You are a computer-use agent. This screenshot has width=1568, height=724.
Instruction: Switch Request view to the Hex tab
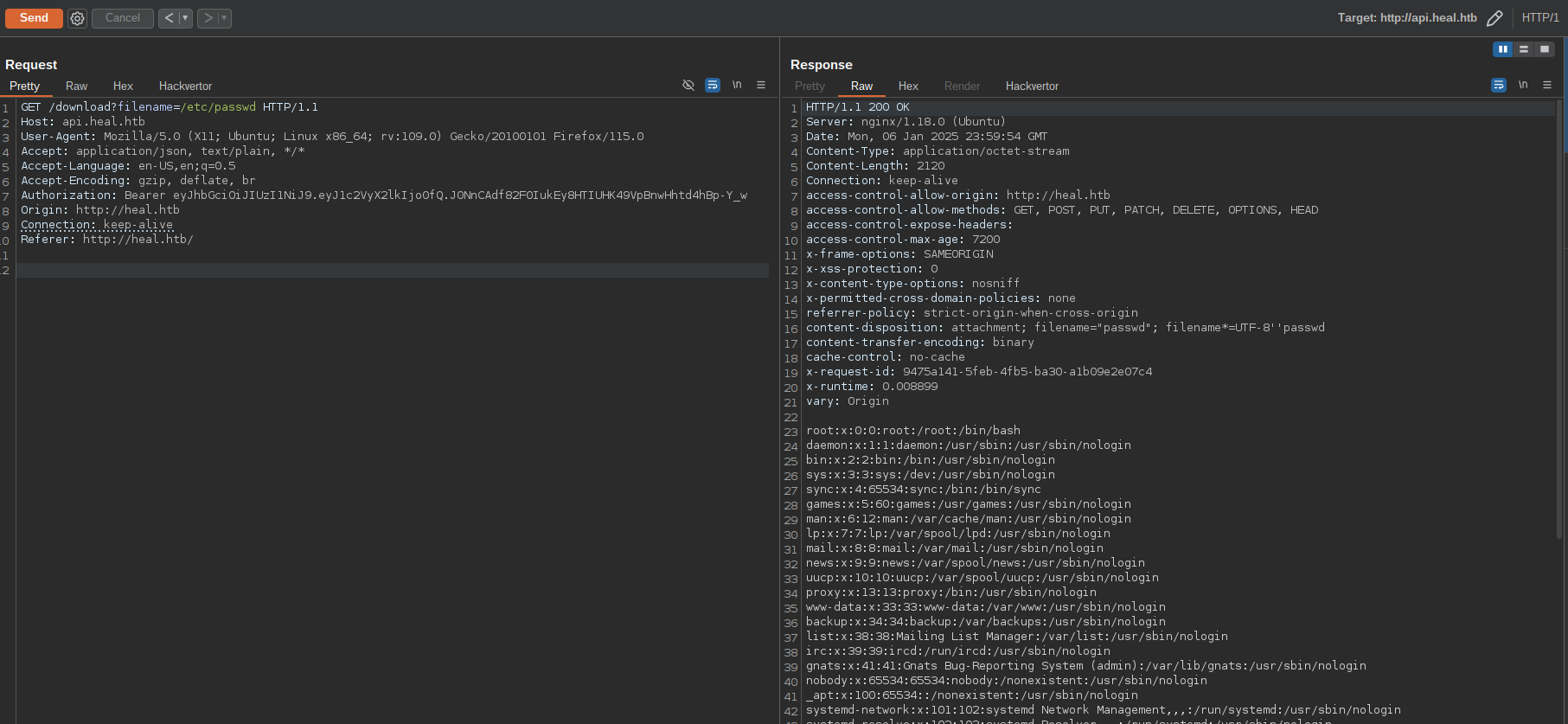pos(123,86)
